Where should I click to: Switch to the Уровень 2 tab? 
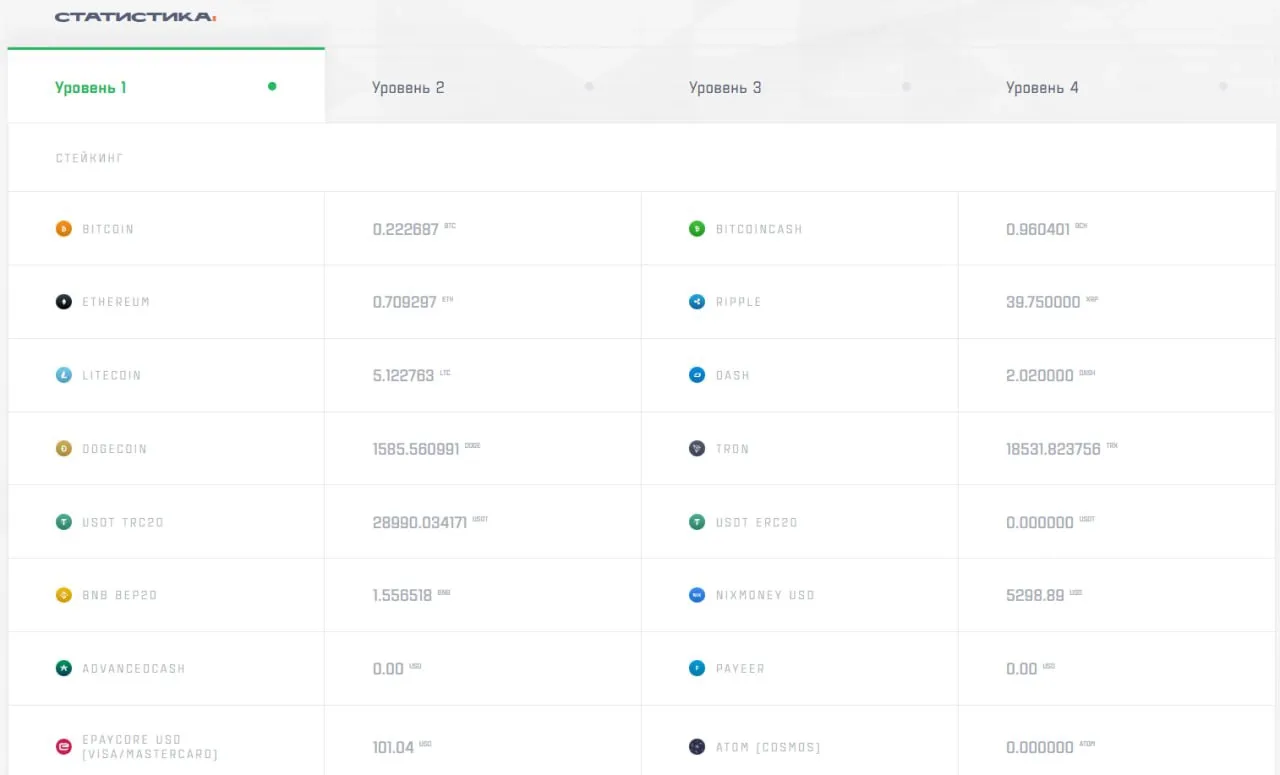pos(483,86)
